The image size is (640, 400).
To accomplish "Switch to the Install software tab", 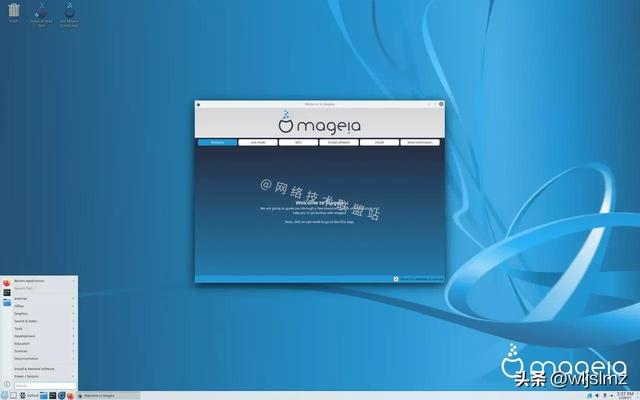I will pyautogui.click(x=339, y=142).
